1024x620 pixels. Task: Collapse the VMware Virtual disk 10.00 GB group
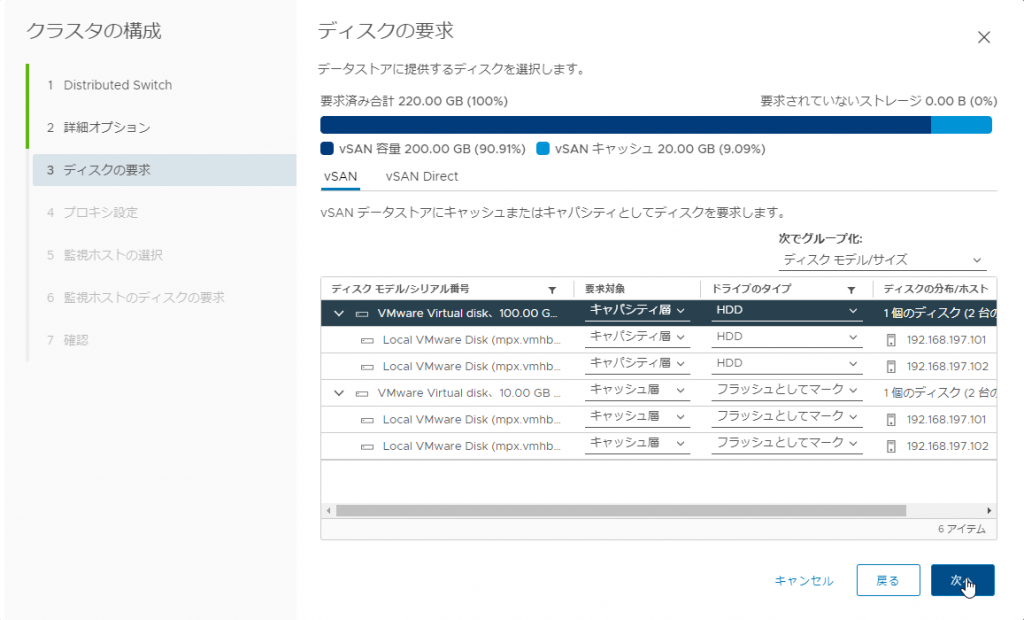(x=338, y=393)
